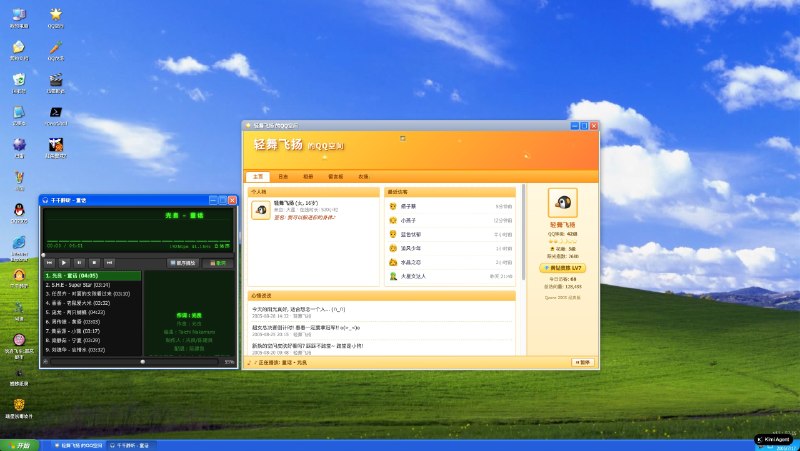Stop playback with the square stop button

(x=94, y=263)
